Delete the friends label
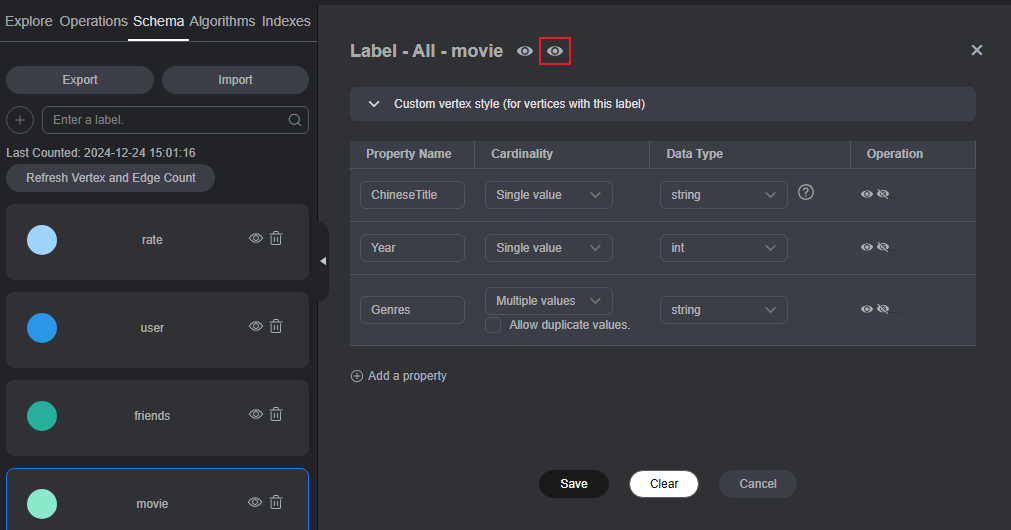The width and height of the screenshot is (1011, 530). point(276,415)
